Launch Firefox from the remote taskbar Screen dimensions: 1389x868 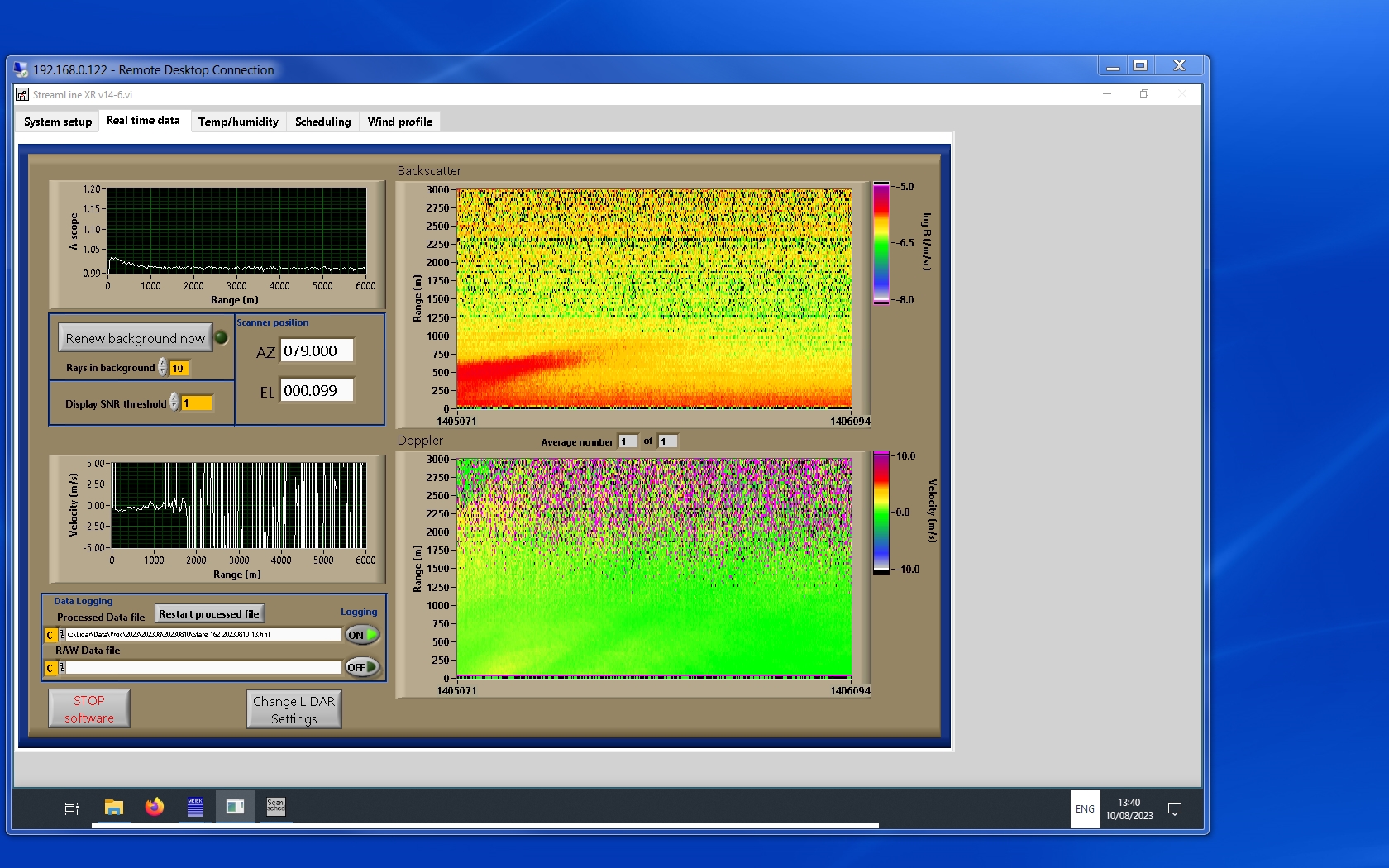(155, 807)
